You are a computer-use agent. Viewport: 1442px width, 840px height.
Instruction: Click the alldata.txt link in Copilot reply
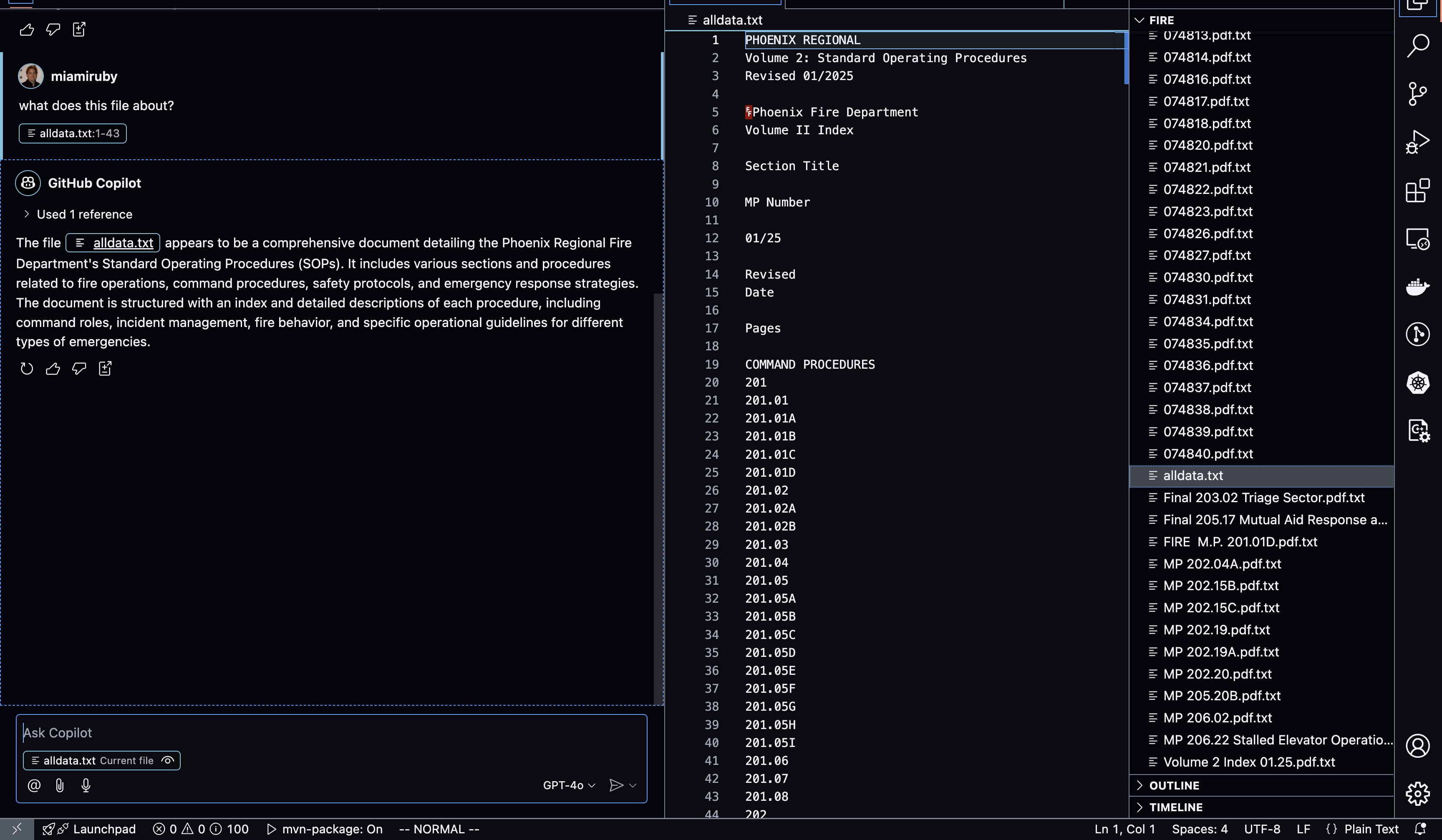coord(123,243)
